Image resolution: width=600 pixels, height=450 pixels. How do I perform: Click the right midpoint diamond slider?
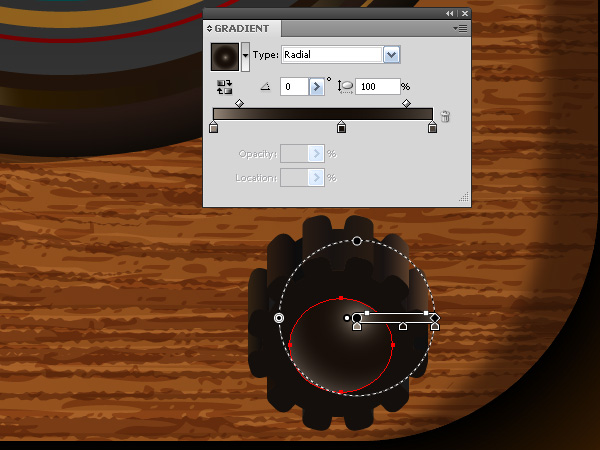tap(406, 103)
